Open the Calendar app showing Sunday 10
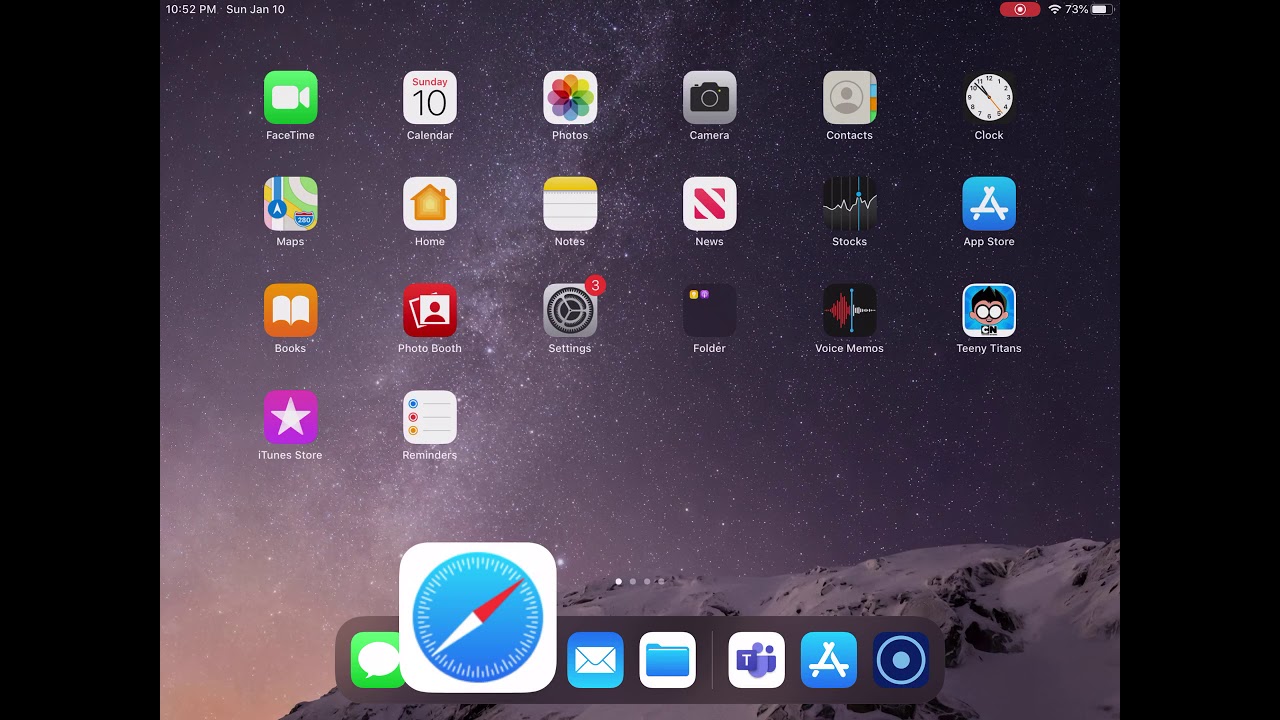 [430, 97]
